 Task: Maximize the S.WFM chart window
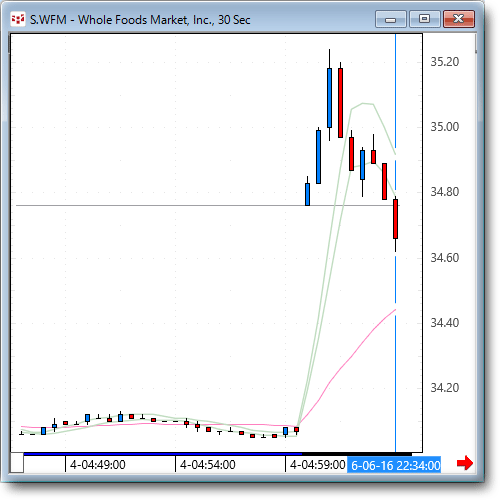pyautogui.click(x=424, y=19)
